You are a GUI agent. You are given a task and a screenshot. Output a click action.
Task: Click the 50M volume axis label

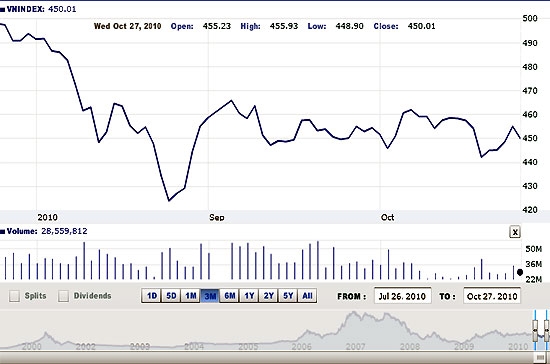(534, 249)
